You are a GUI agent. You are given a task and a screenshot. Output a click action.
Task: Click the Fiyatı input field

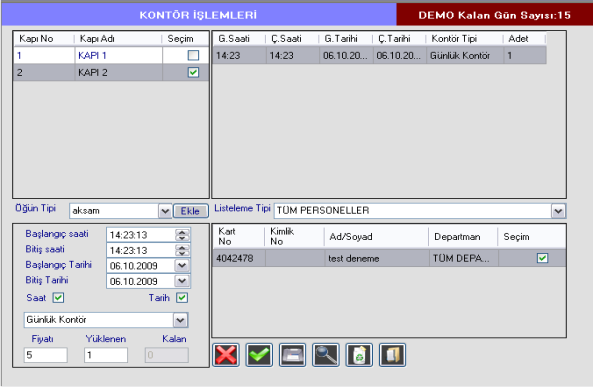tap(45, 355)
